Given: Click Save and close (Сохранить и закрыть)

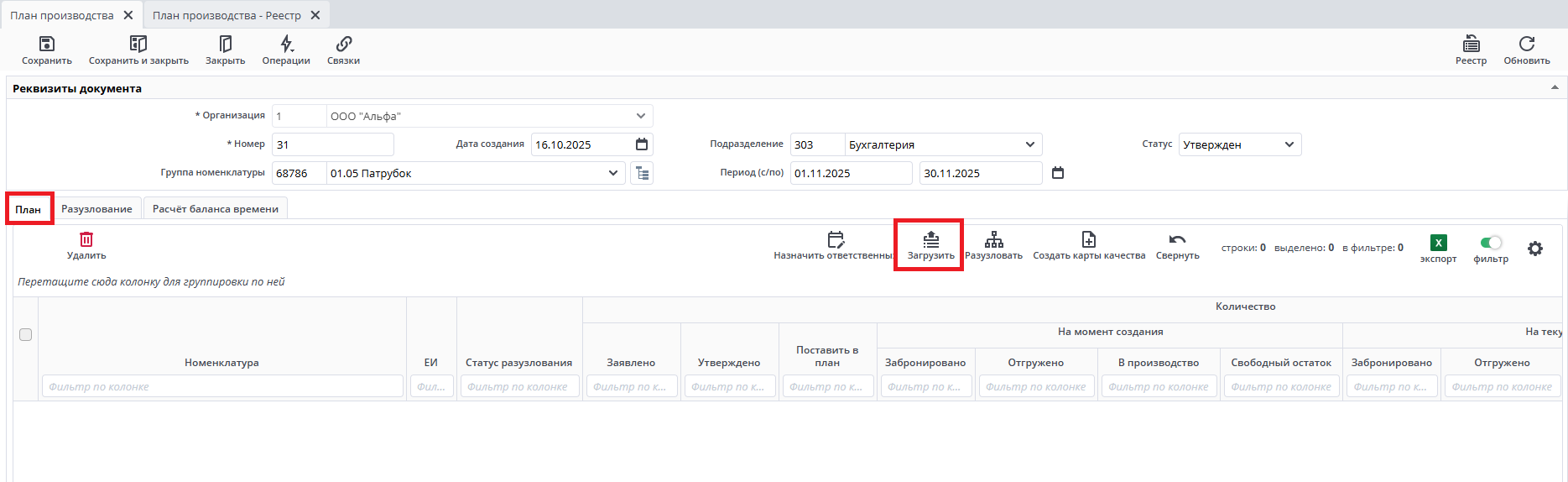Looking at the screenshot, I should [x=138, y=45].
